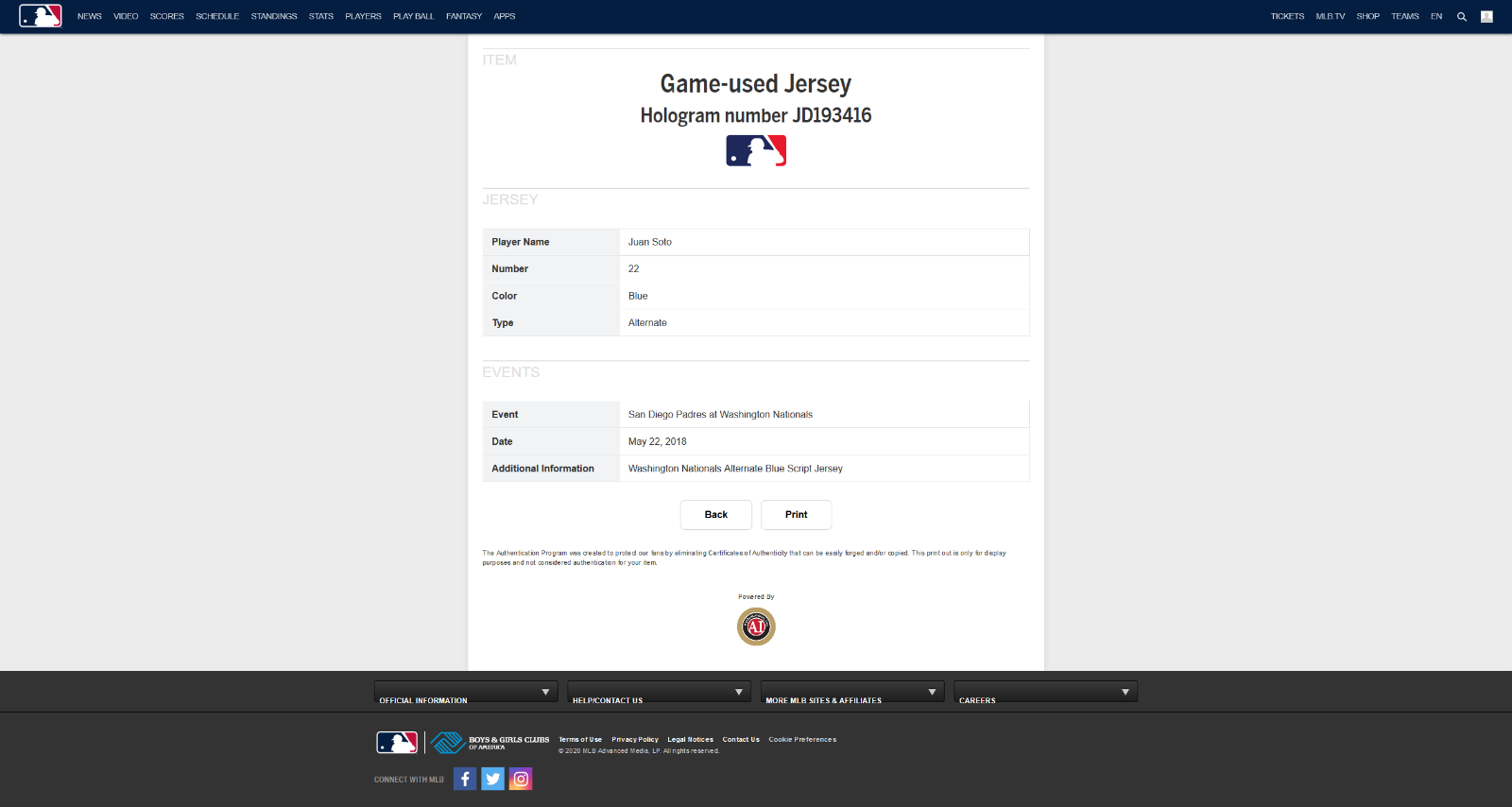Open MLB Facebook page icon
This screenshot has height=807, width=1512.
(x=465, y=779)
